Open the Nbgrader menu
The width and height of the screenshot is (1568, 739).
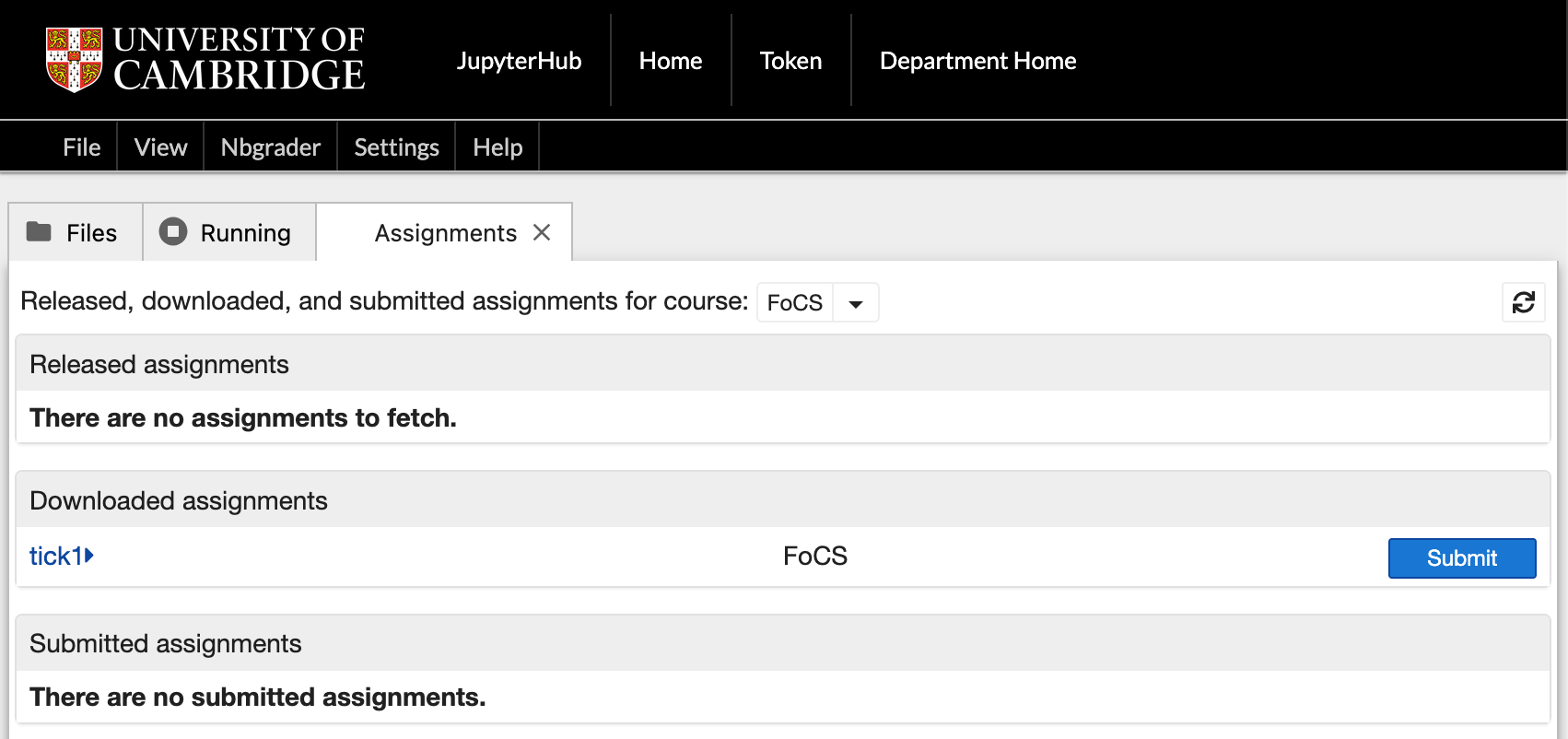click(x=270, y=147)
